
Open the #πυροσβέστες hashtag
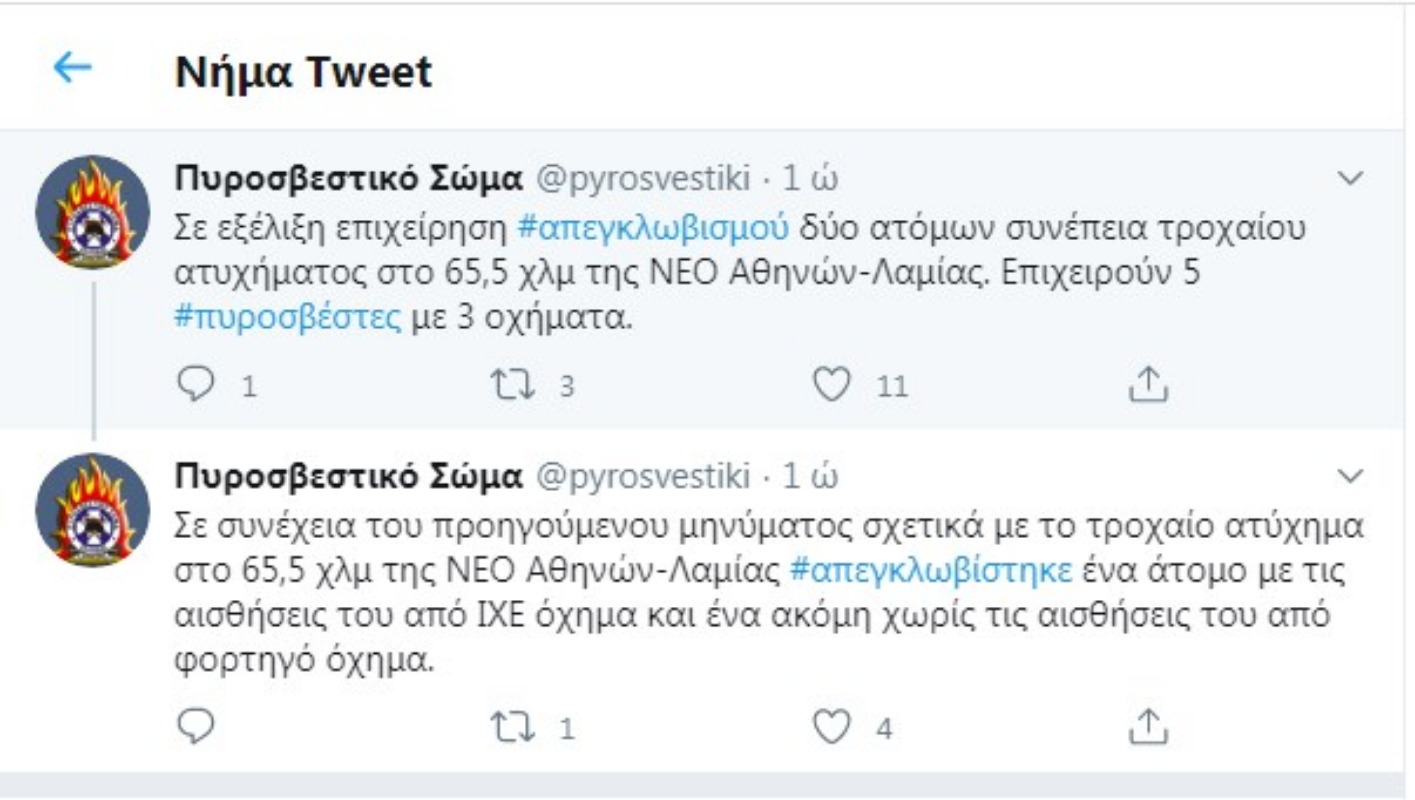click(288, 321)
